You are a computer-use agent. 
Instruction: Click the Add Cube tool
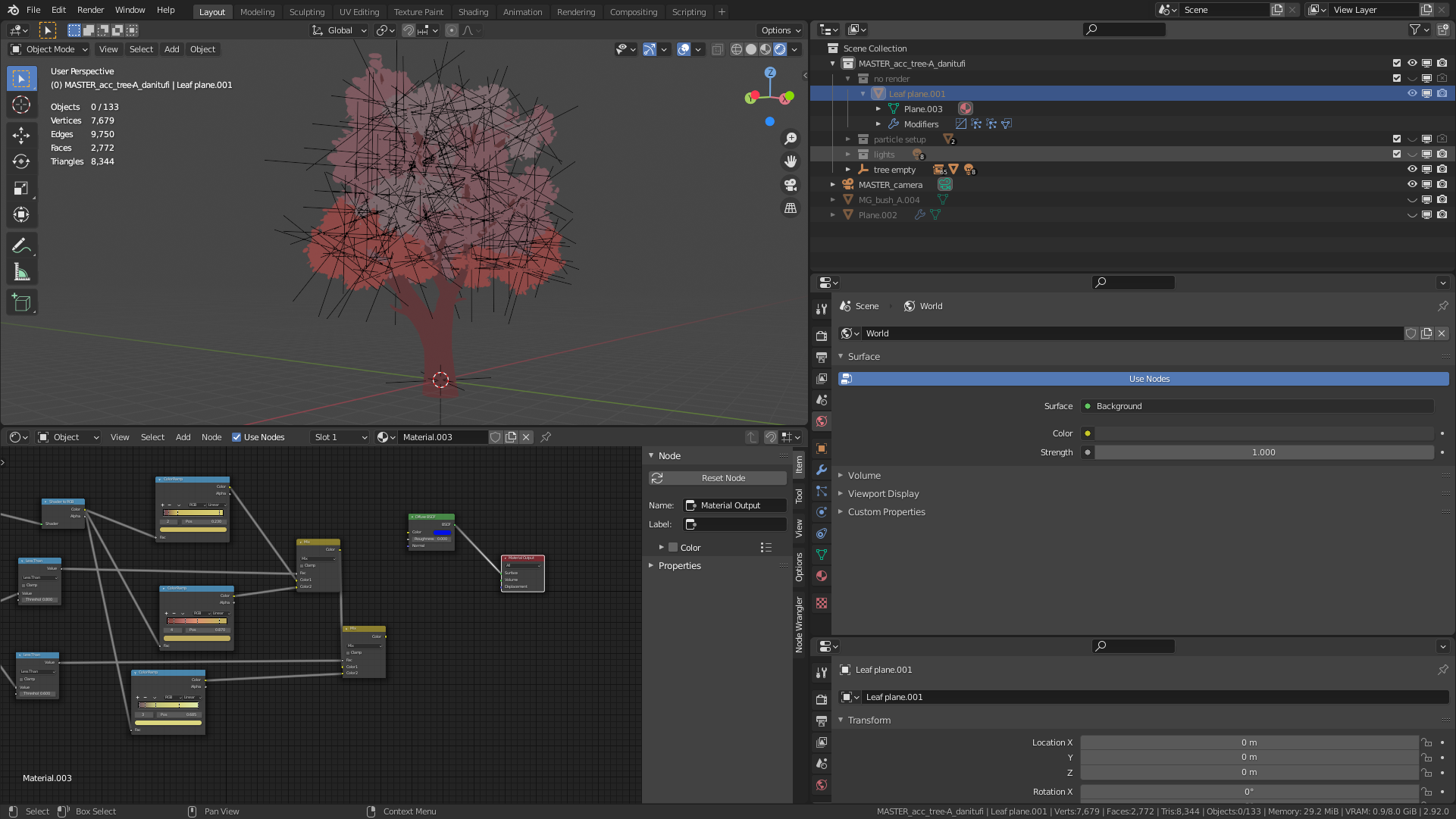[21, 303]
